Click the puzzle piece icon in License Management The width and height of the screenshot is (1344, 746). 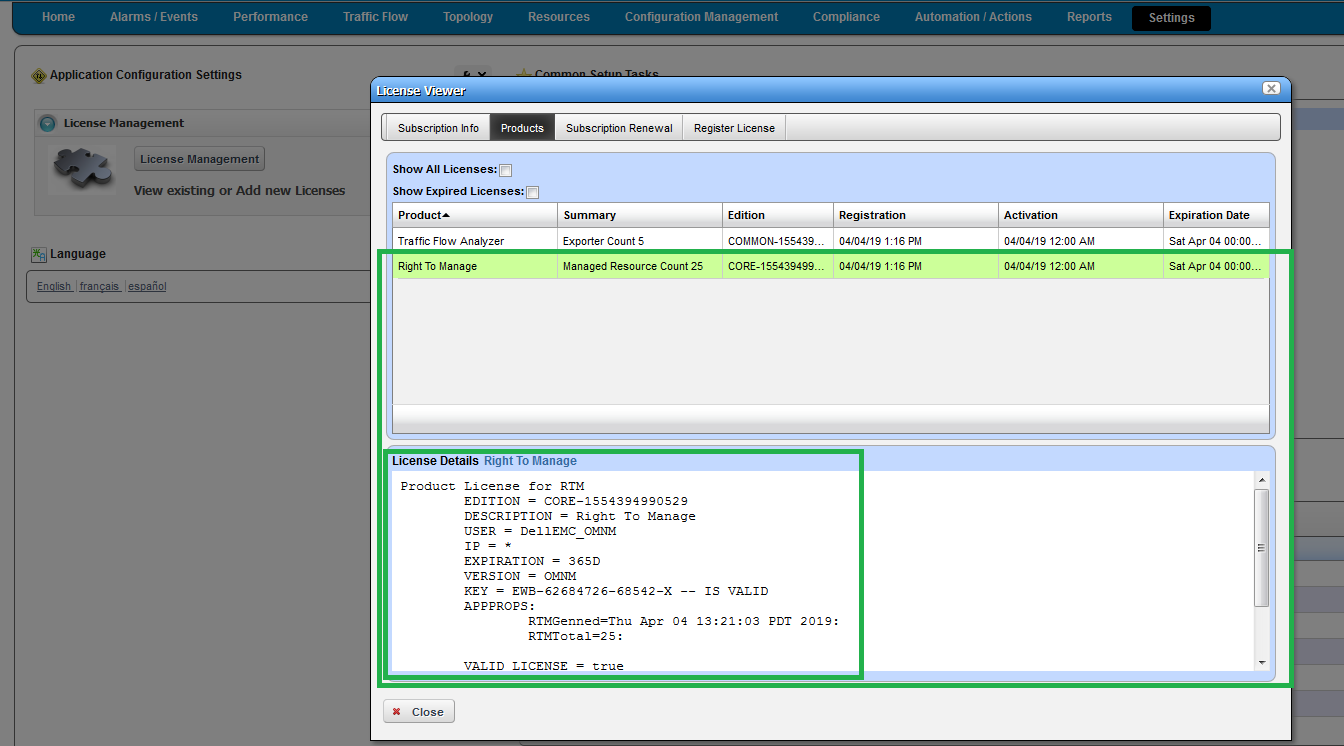tap(81, 168)
